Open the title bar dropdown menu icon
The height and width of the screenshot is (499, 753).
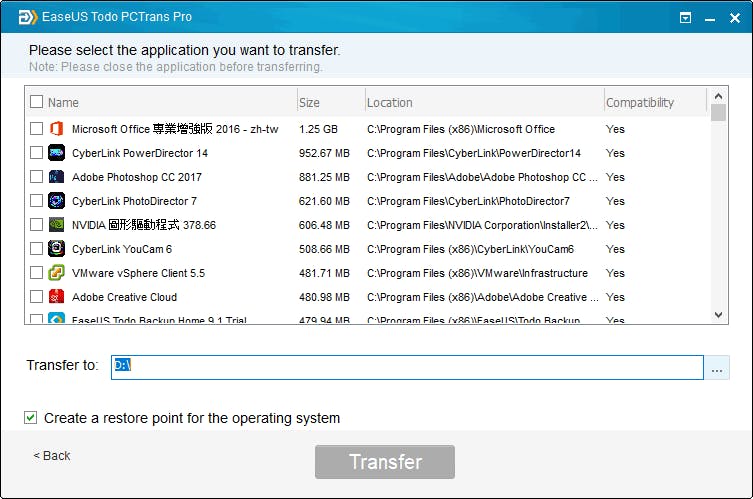[685, 18]
